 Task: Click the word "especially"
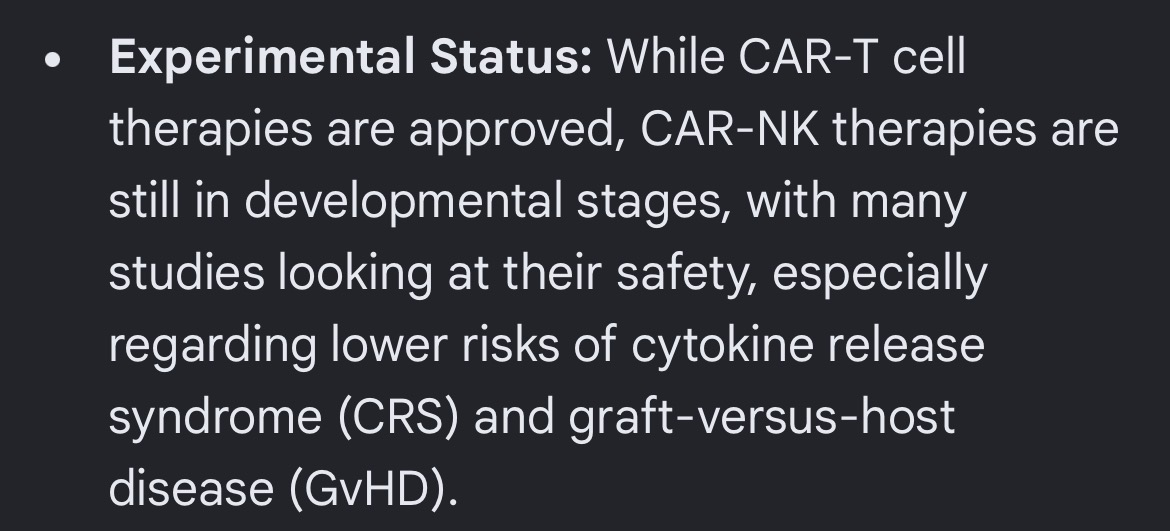click(x=879, y=275)
